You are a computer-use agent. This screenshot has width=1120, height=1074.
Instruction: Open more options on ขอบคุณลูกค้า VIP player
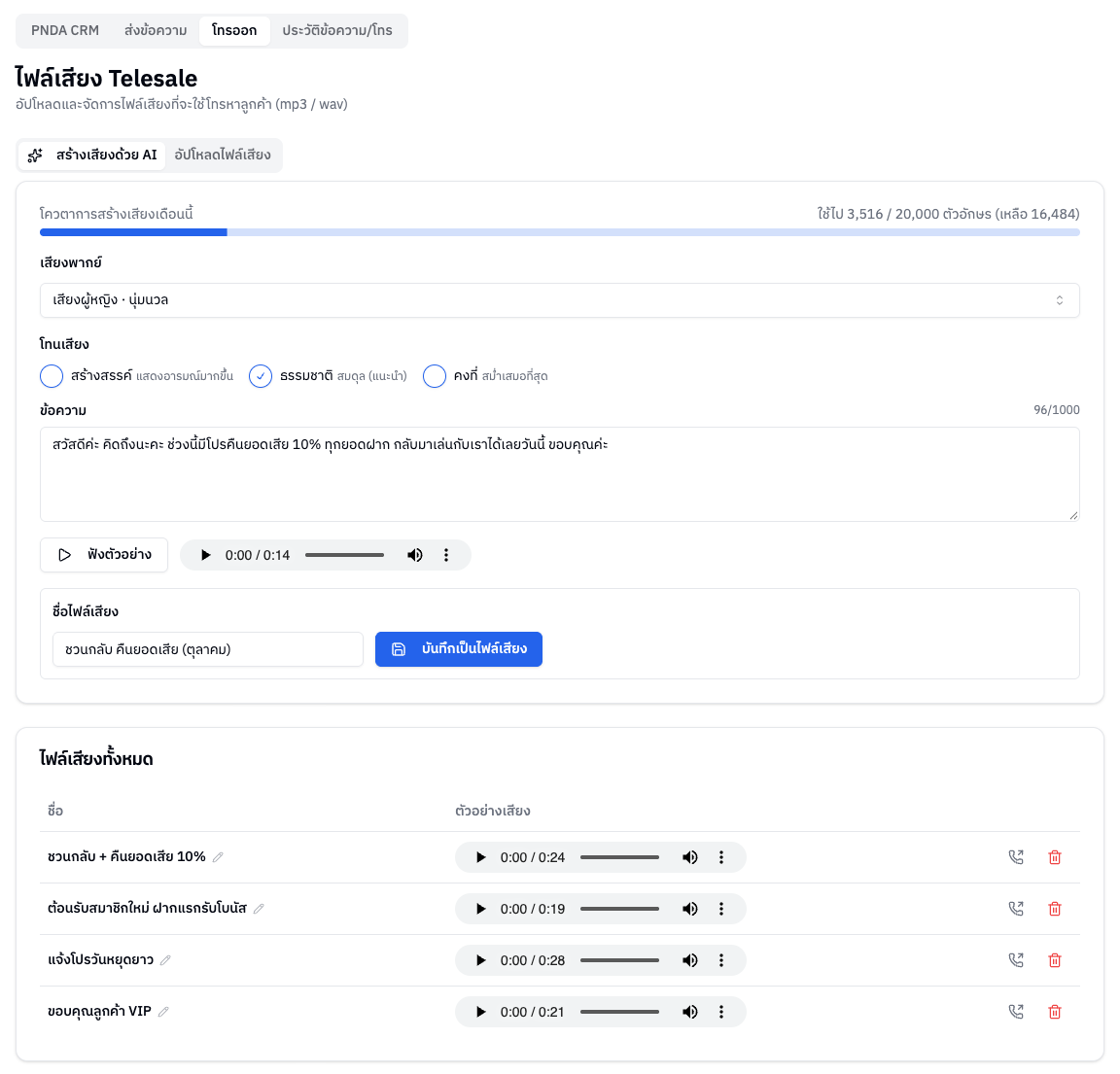click(721, 1011)
